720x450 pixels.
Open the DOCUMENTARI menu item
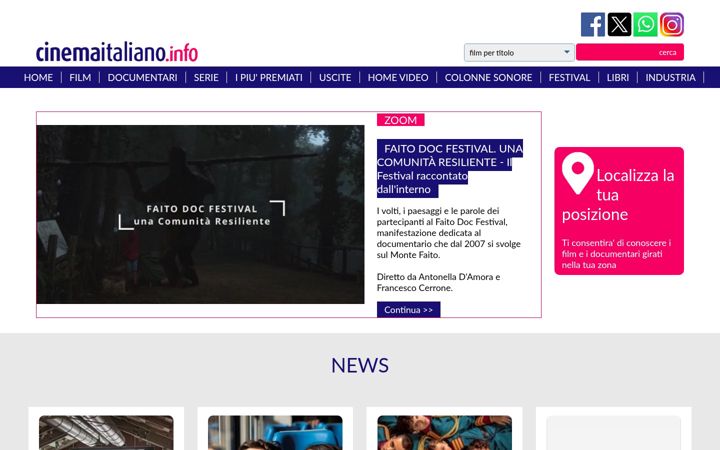(x=142, y=78)
